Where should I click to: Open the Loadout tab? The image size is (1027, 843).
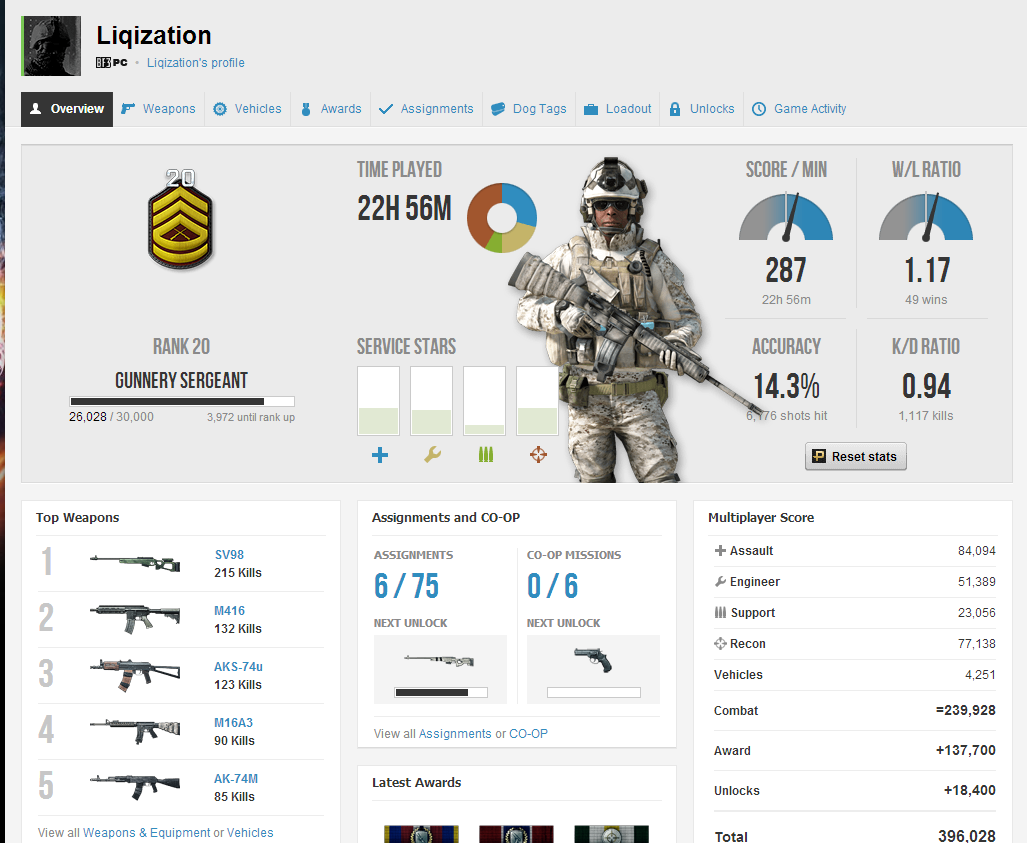(618, 109)
